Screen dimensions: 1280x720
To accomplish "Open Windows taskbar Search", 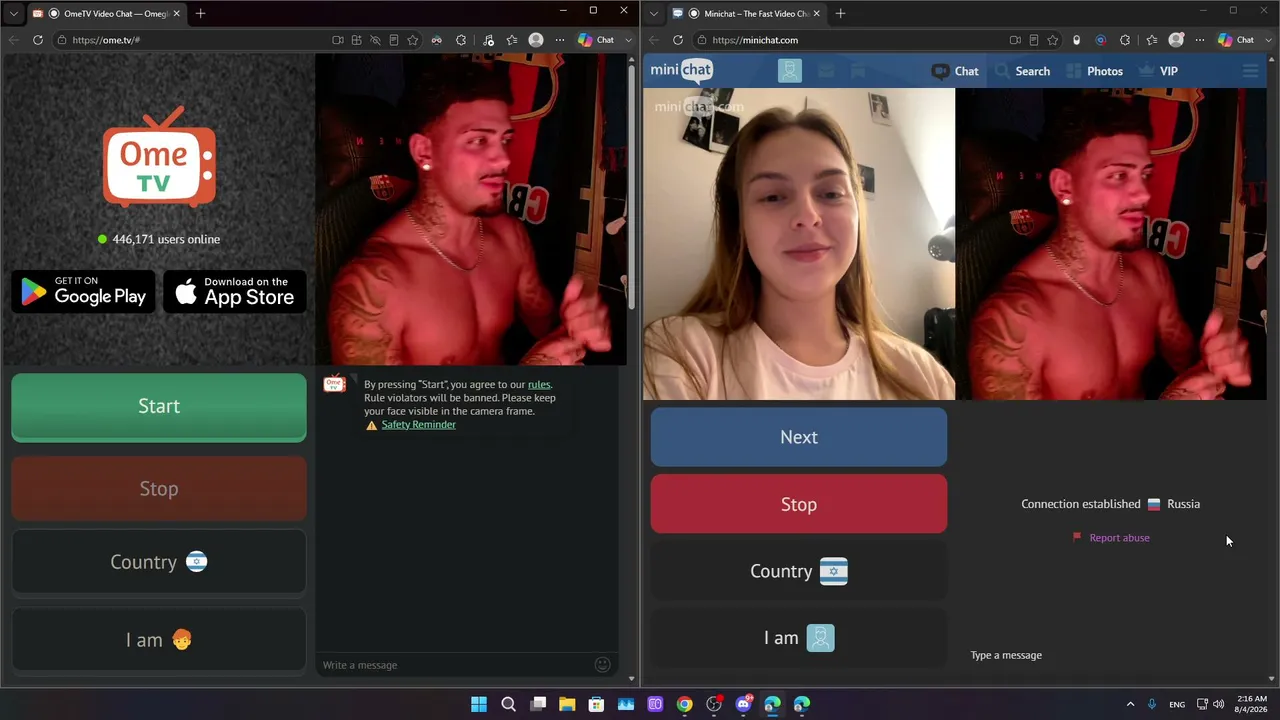I will [x=508, y=704].
